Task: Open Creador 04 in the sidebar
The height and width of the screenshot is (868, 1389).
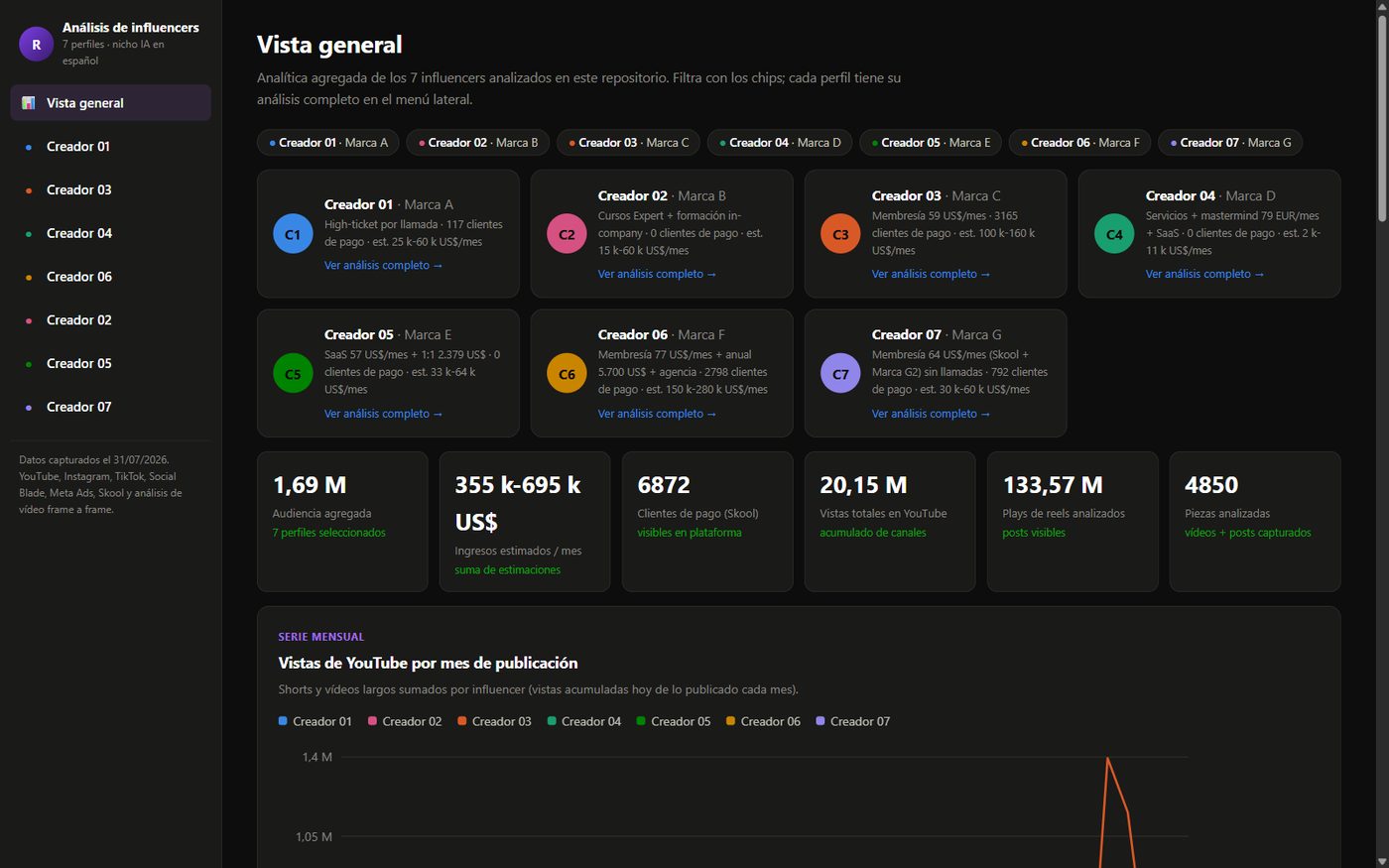Action: click(x=110, y=233)
